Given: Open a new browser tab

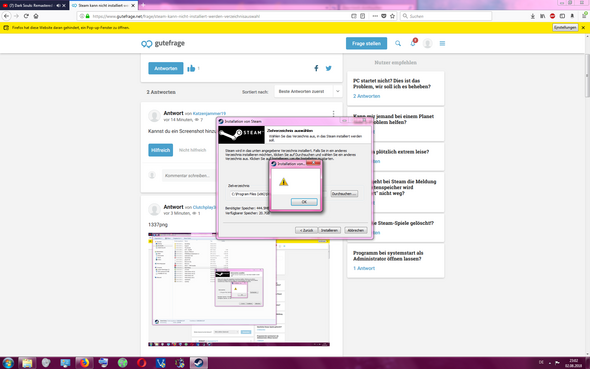Looking at the screenshot, I should [x=143, y=5].
